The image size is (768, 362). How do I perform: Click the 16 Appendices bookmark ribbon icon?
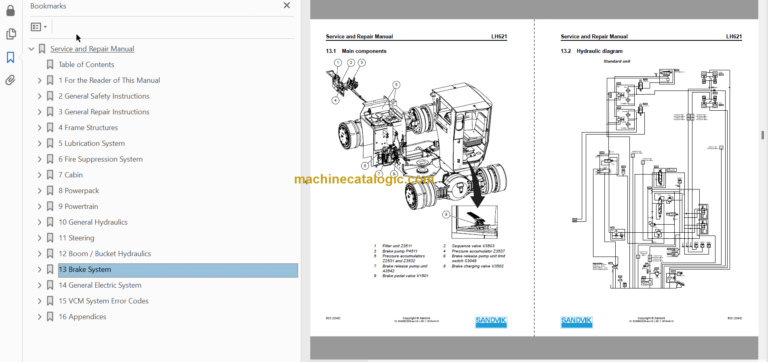pos(50,316)
